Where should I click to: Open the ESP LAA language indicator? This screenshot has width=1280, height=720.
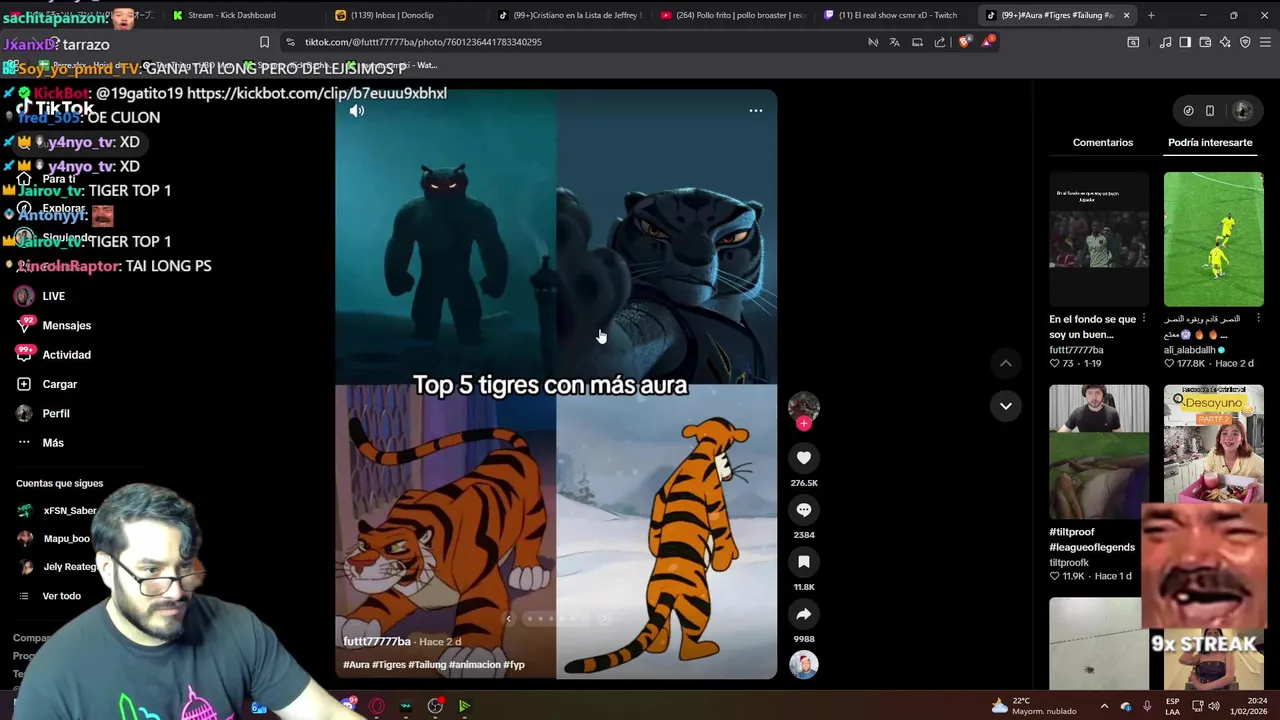1173,707
